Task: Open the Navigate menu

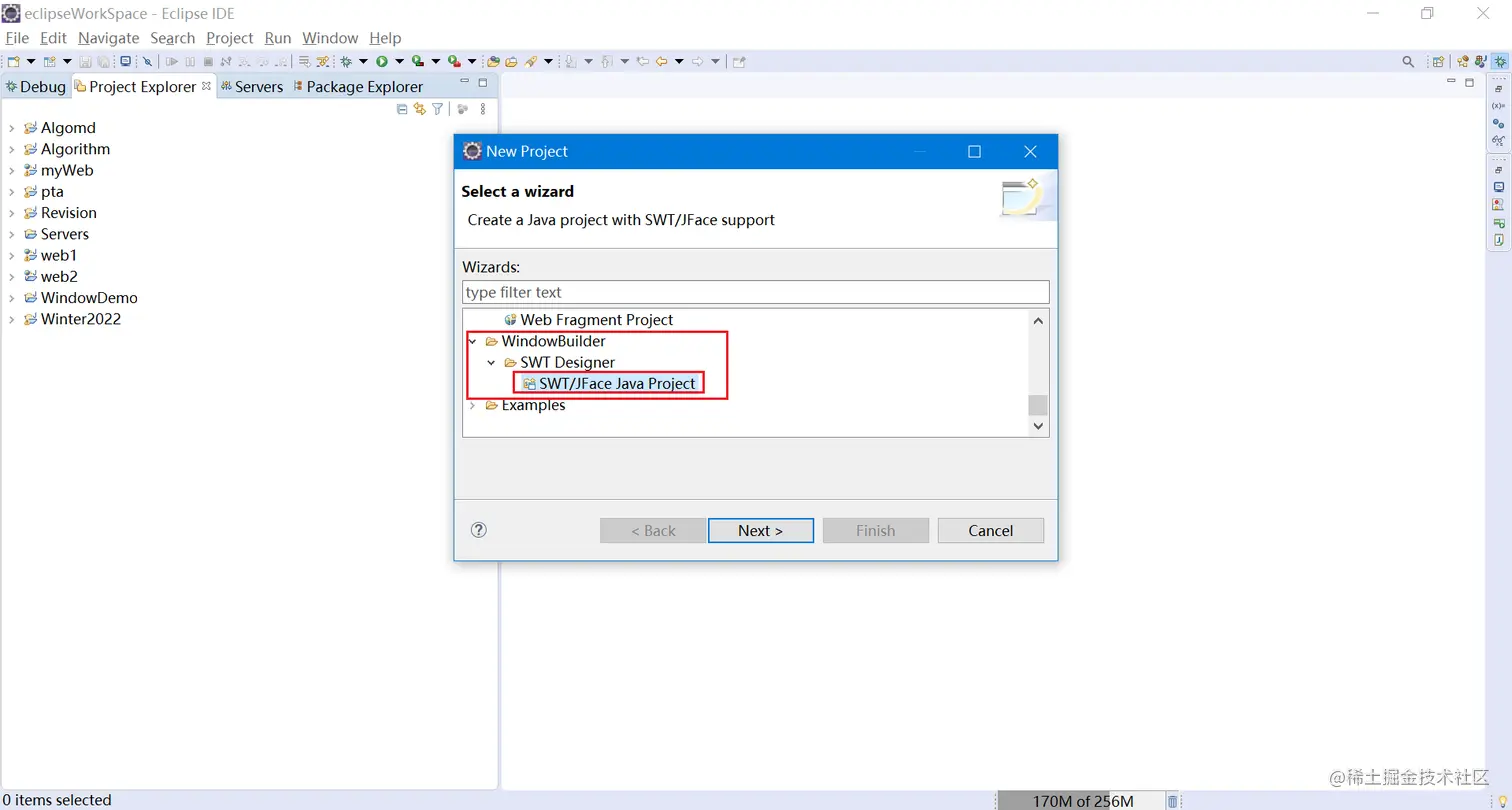Action: click(x=108, y=38)
